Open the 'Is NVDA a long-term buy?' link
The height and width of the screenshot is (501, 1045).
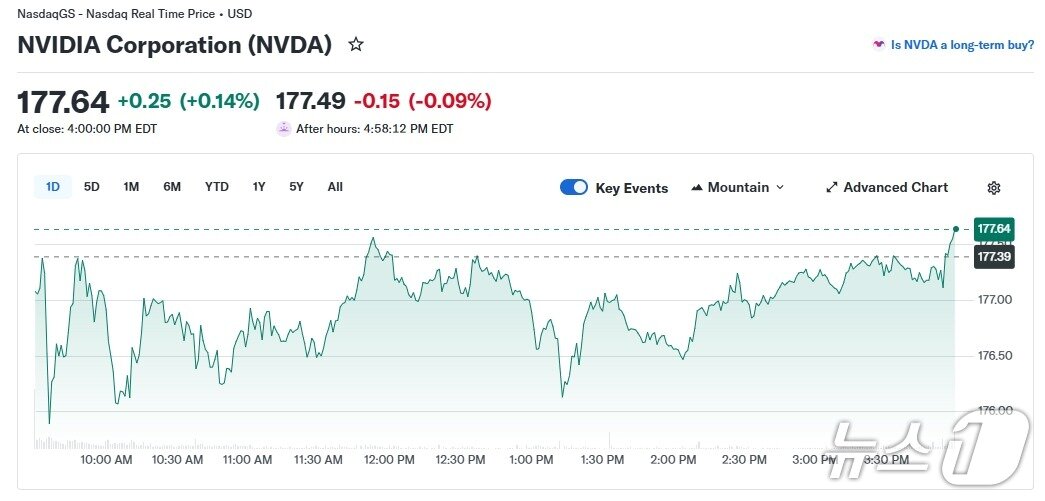coord(962,45)
